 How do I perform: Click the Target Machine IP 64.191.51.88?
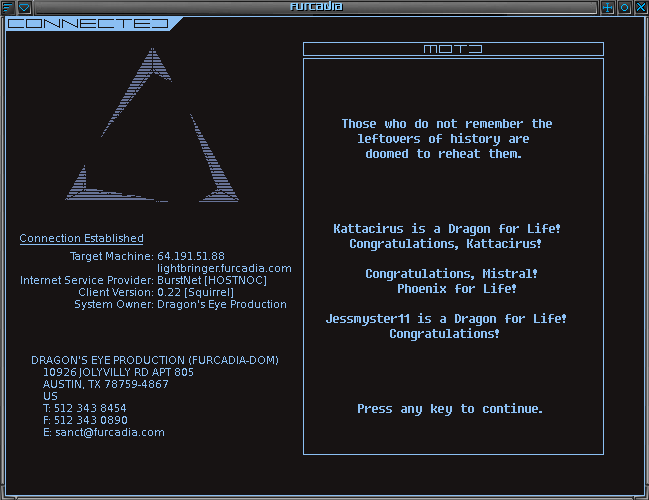coord(191,256)
